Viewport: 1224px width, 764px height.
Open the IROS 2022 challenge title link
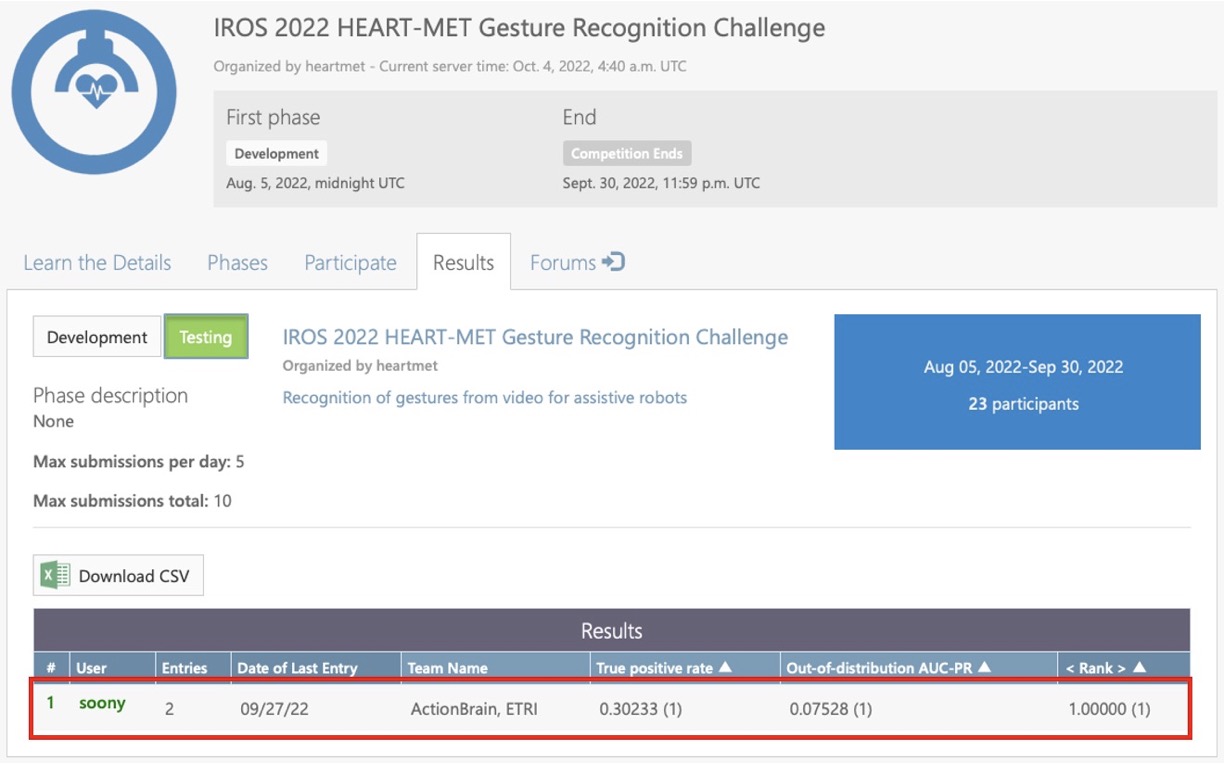535,337
